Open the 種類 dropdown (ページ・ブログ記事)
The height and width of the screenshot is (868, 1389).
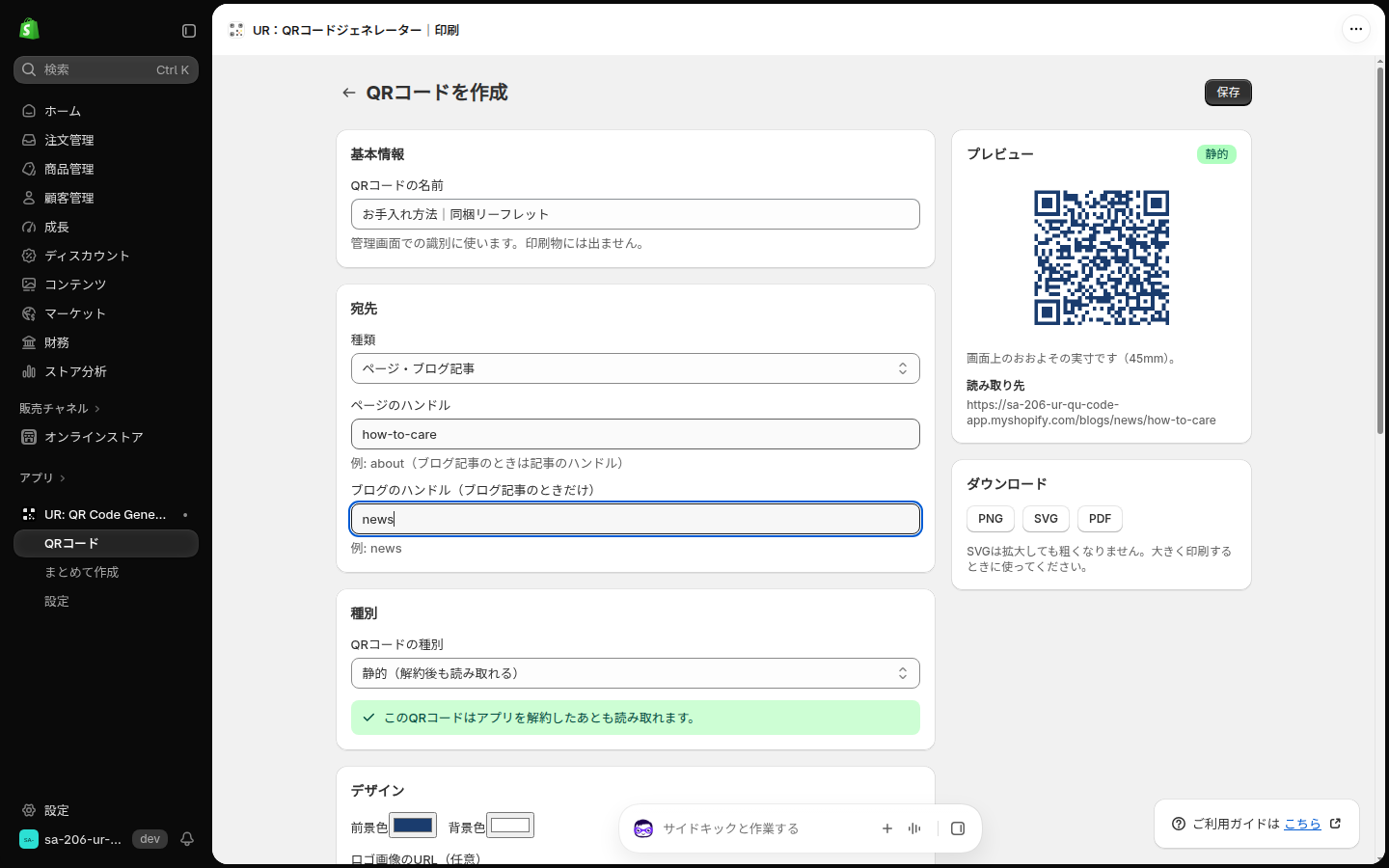tap(636, 368)
